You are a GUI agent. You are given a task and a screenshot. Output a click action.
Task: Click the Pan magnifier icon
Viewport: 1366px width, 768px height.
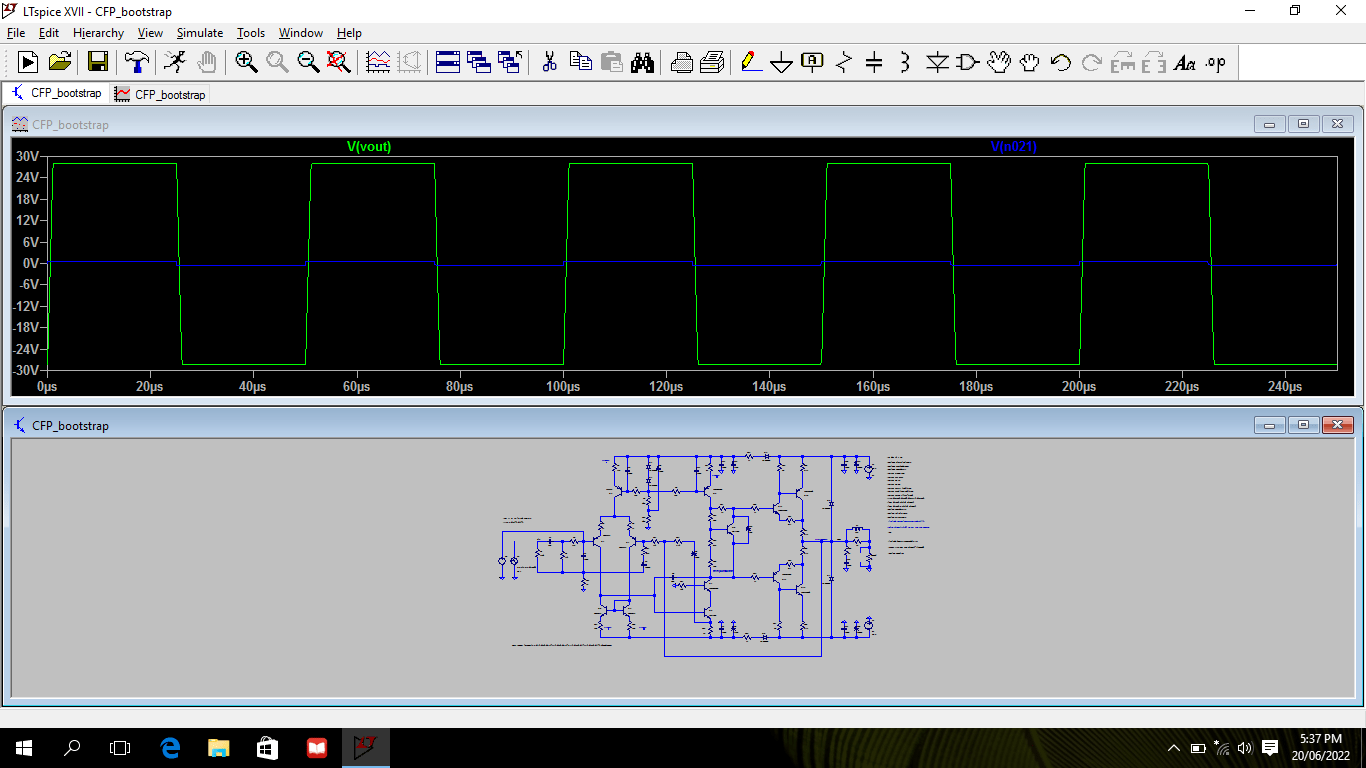(277, 62)
